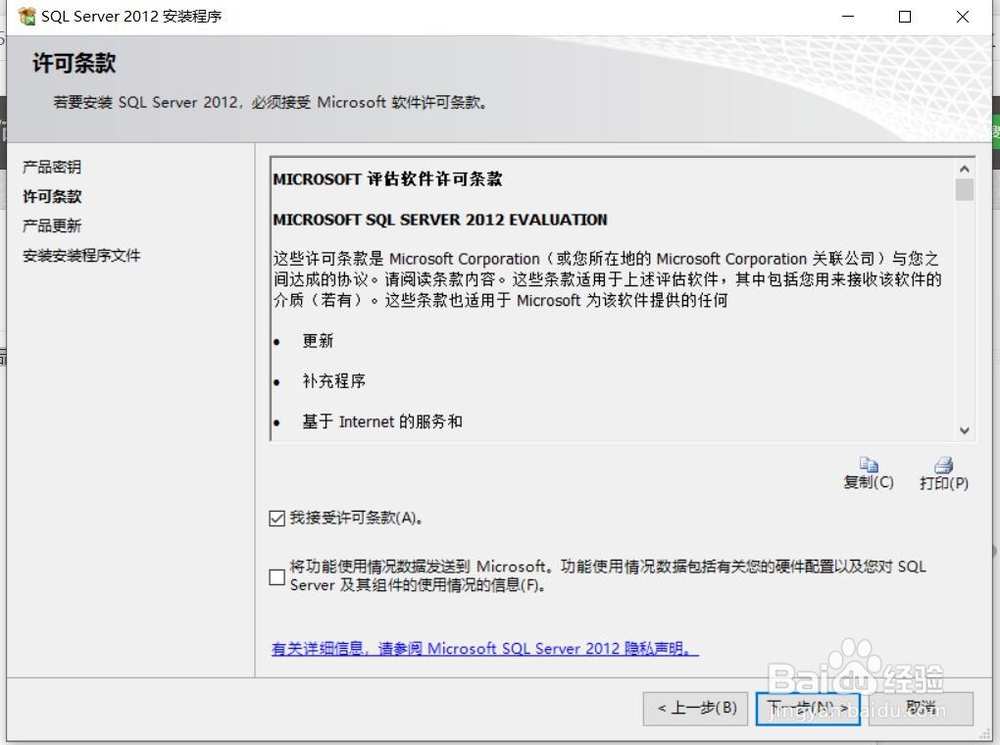The height and width of the screenshot is (745, 1000).
Task: Click the license text scroll up arrow
Action: (964, 168)
